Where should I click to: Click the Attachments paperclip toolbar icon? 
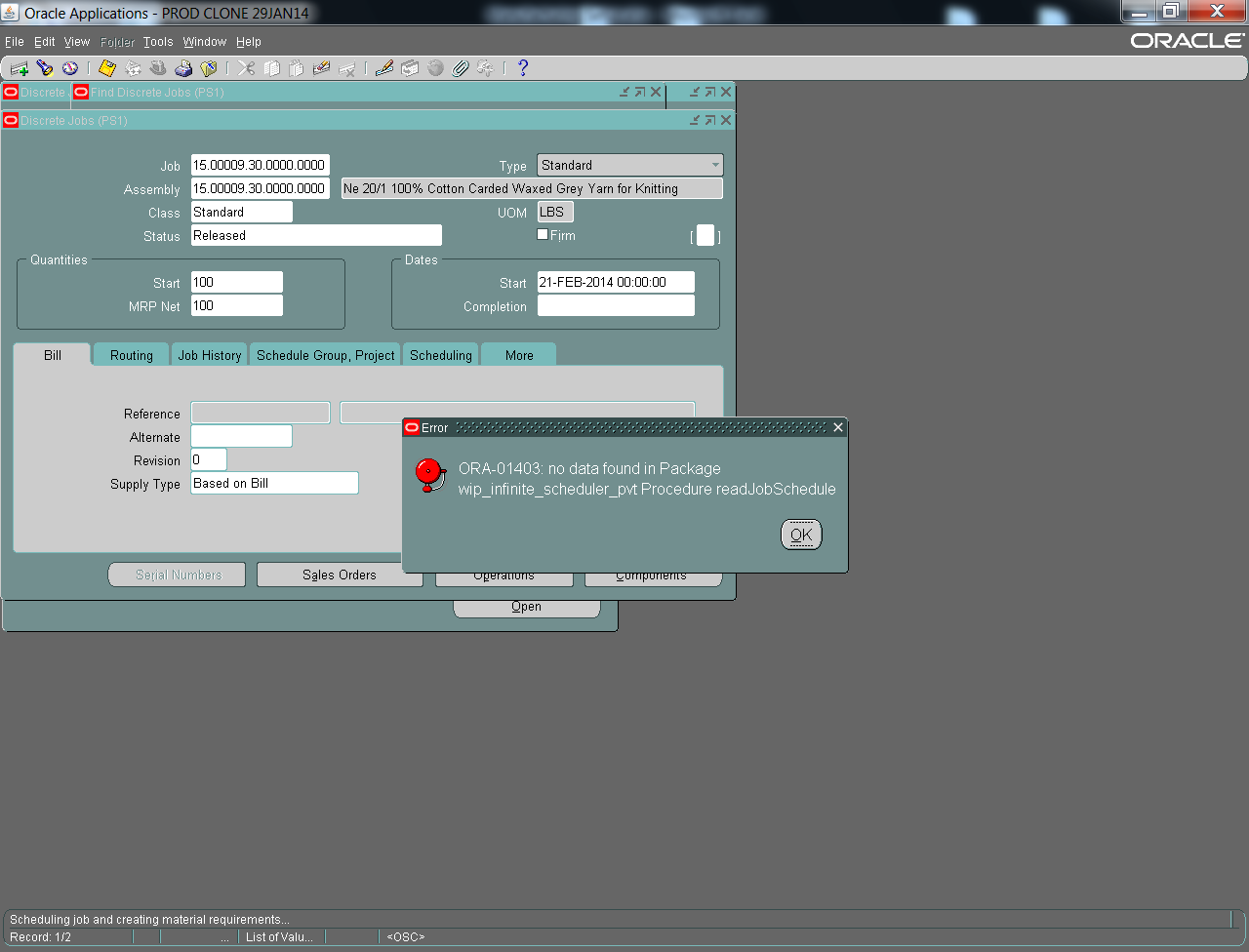(x=461, y=68)
